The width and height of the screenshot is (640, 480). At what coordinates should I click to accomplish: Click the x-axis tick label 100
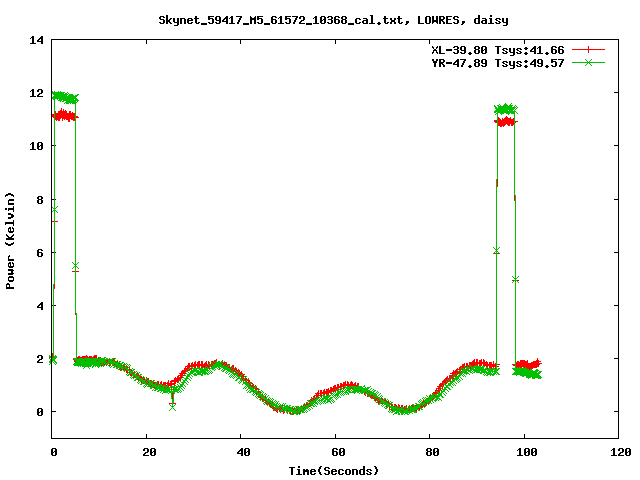(x=527, y=452)
